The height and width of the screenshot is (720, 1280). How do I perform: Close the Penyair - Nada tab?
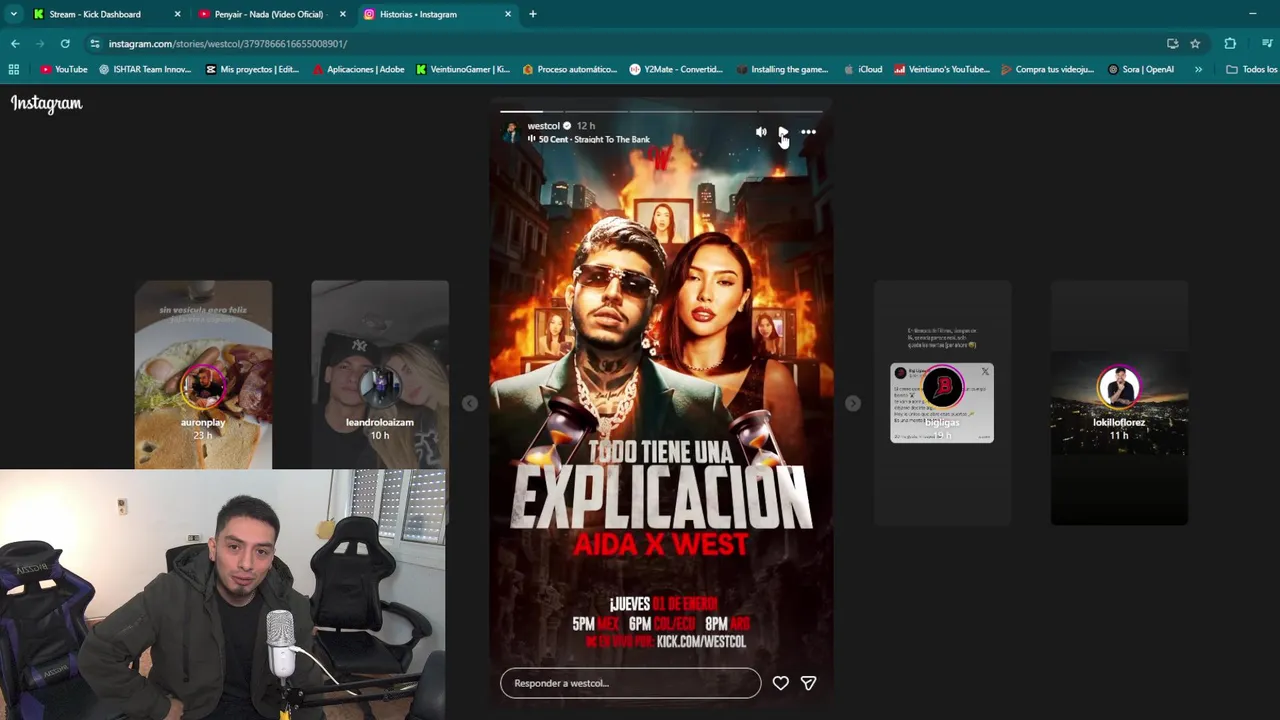click(x=343, y=14)
